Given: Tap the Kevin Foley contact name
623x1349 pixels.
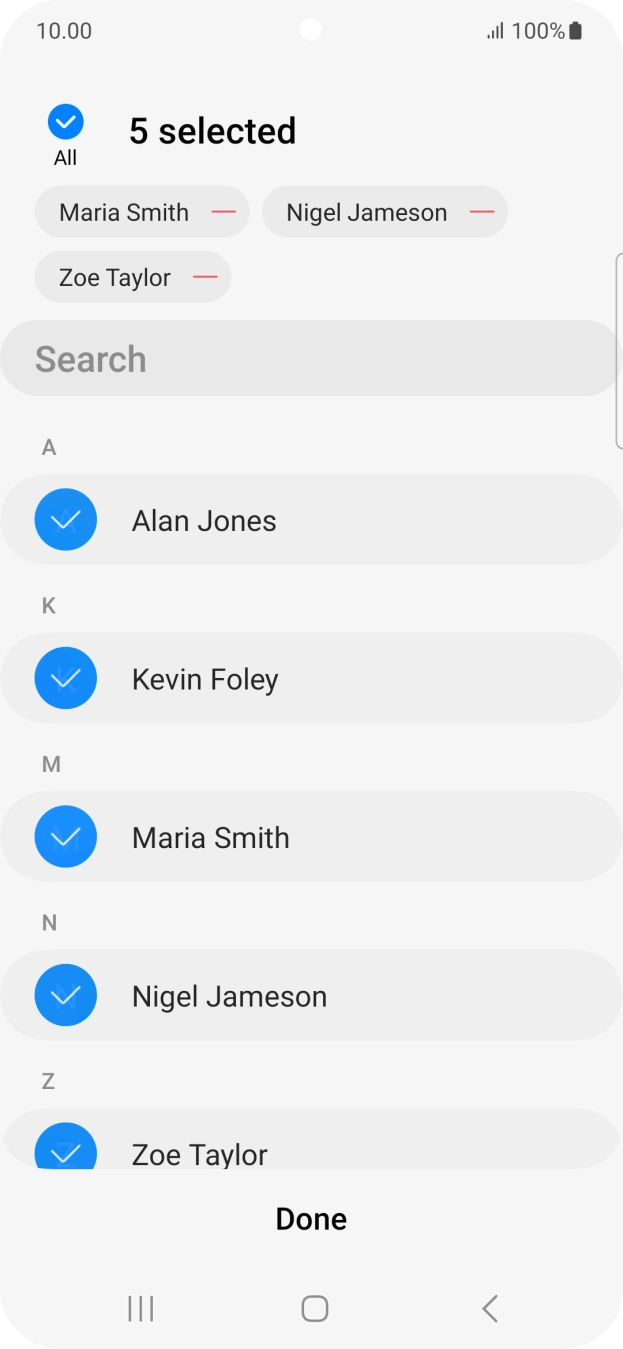Looking at the screenshot, I should [205, 680].
